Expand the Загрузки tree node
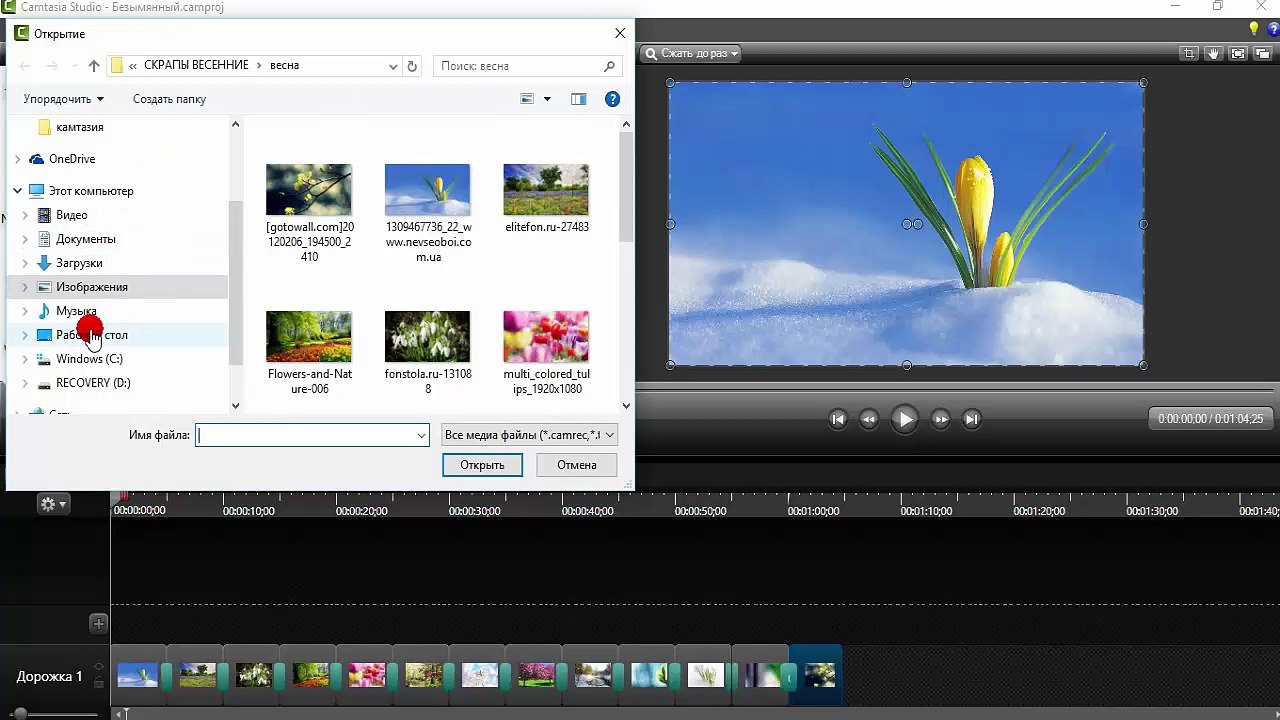The width and height of the screenshot is (1280, 720). (25, 263)
